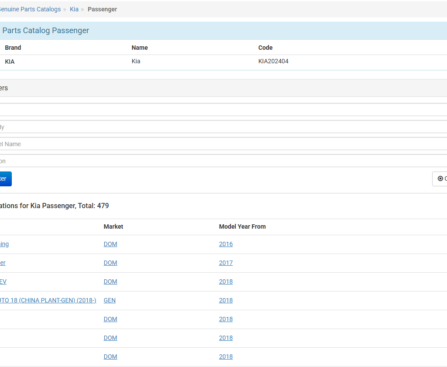
Task: Open the GEN market link
Action: [110, 300]
